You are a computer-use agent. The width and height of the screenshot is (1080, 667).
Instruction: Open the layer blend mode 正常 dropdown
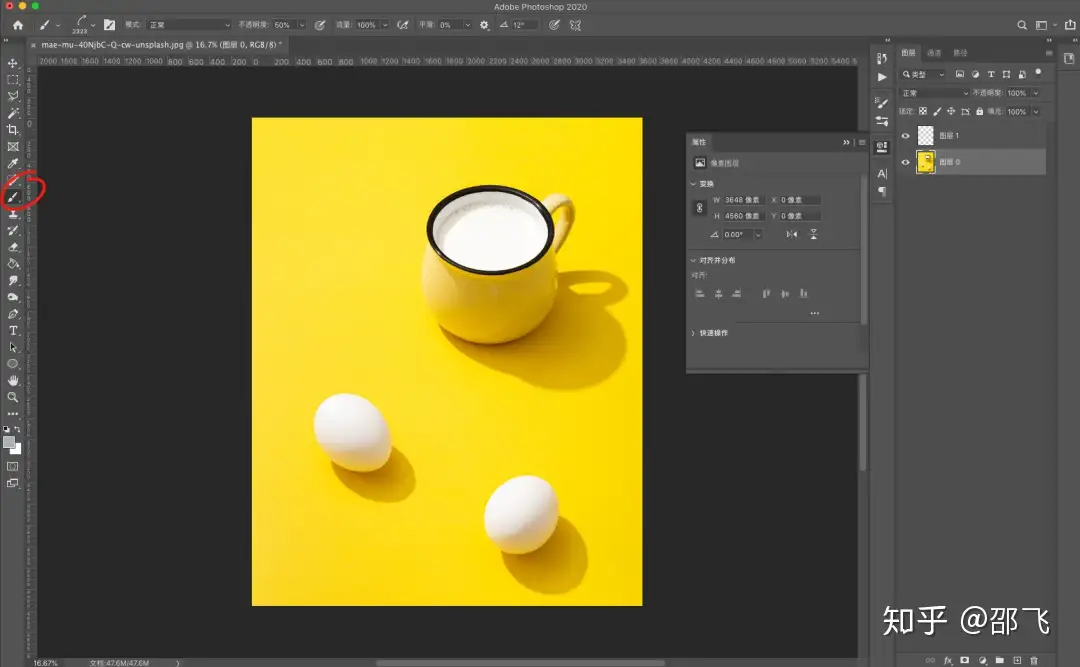click(935, 93)
